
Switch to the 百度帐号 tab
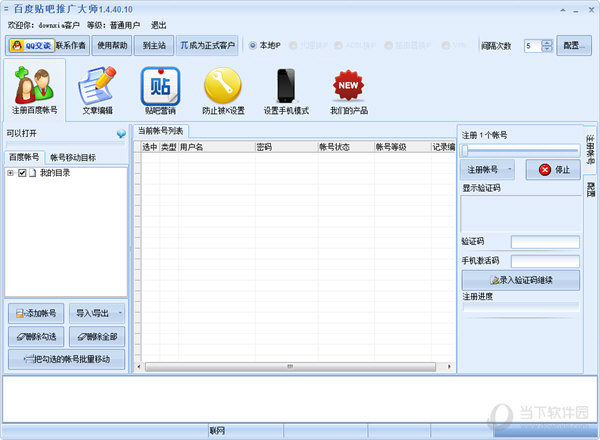[x=24, y=157]
